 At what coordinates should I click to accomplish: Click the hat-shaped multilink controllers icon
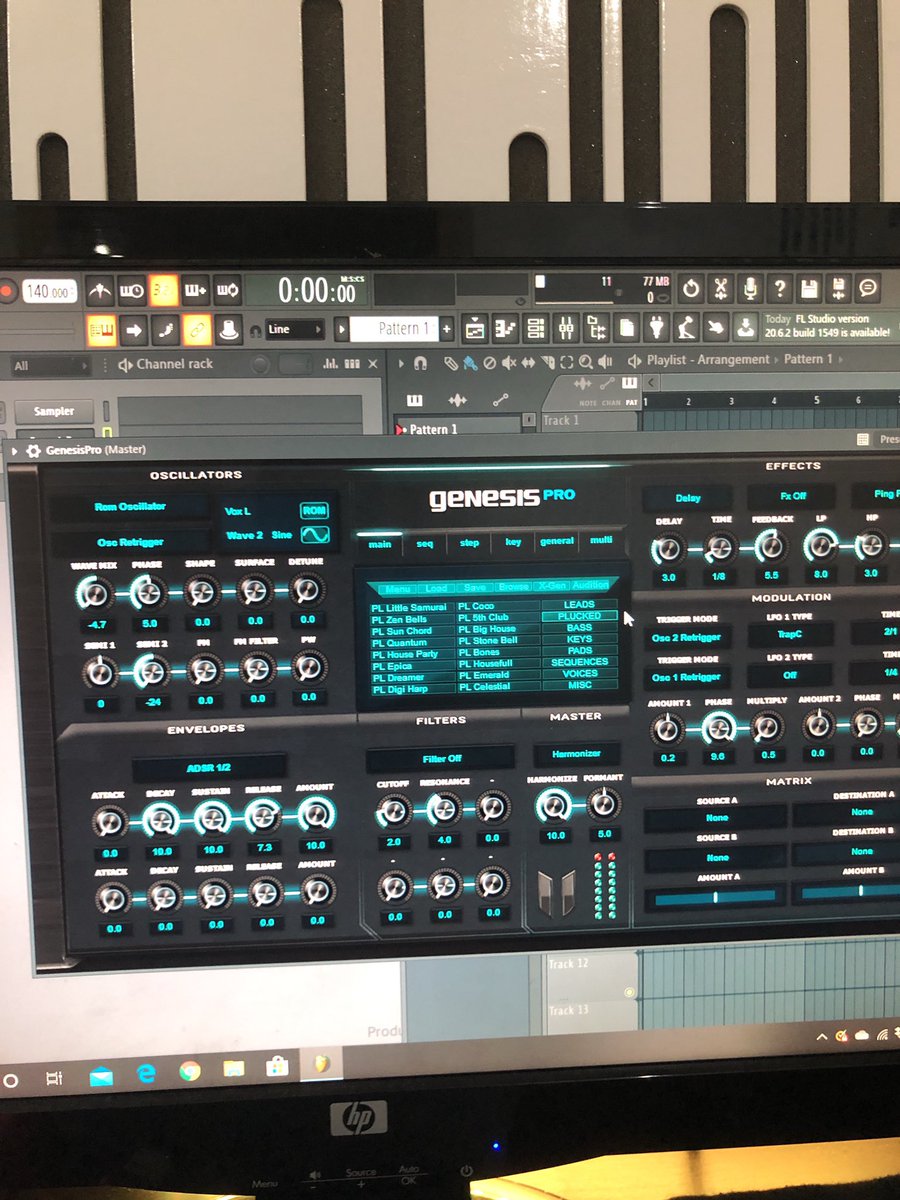tap(229, 329)
